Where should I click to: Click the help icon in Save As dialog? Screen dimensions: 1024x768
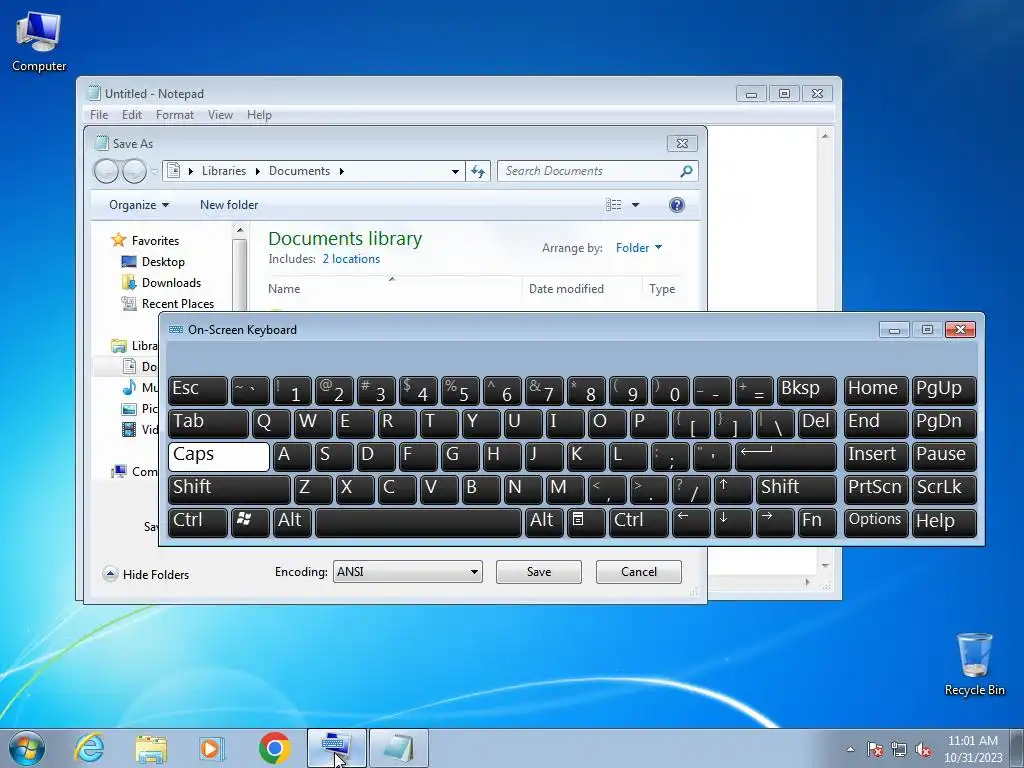click(x=677, y=205)
